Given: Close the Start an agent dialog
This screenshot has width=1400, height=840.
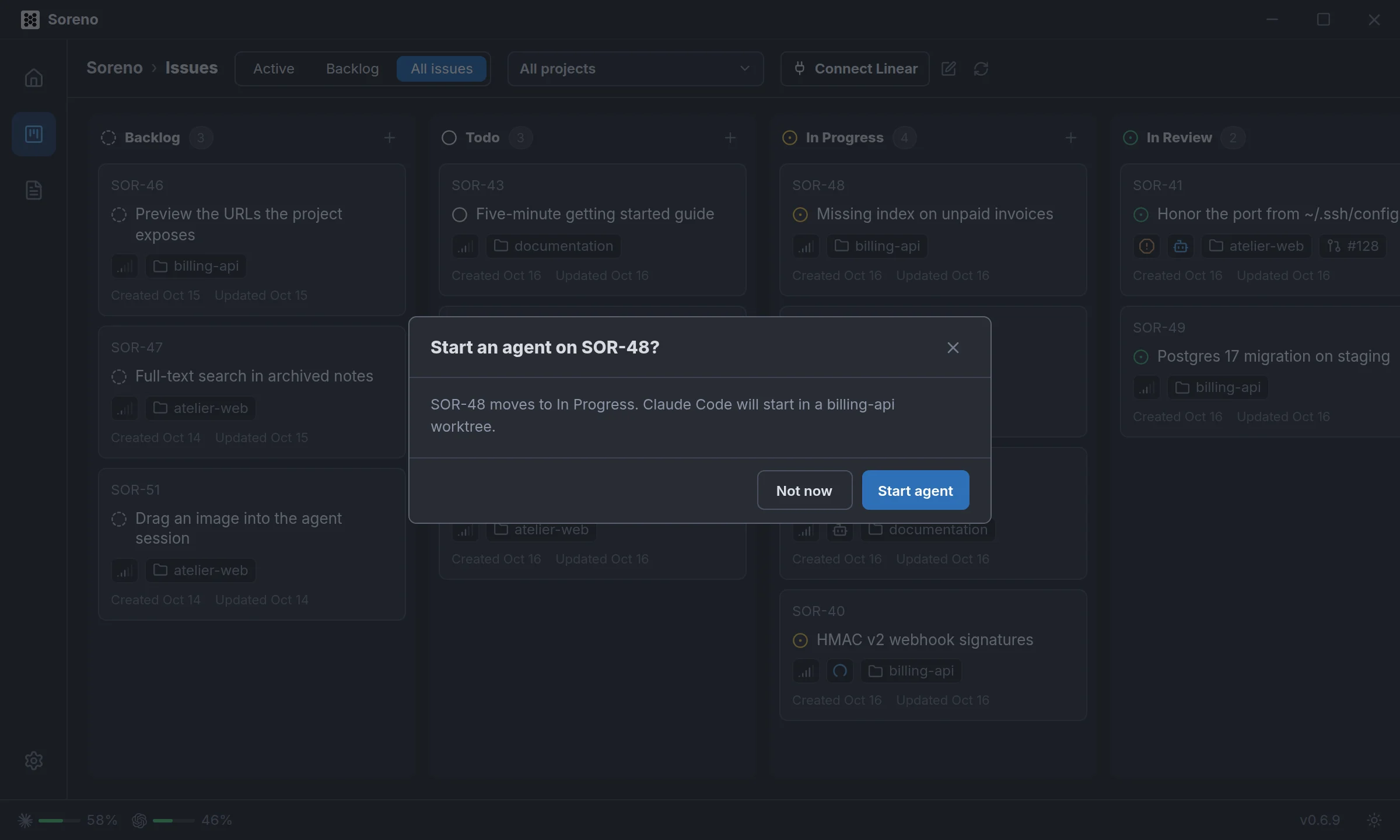Looking at the screenshot, I should click(x=953, y=348).
